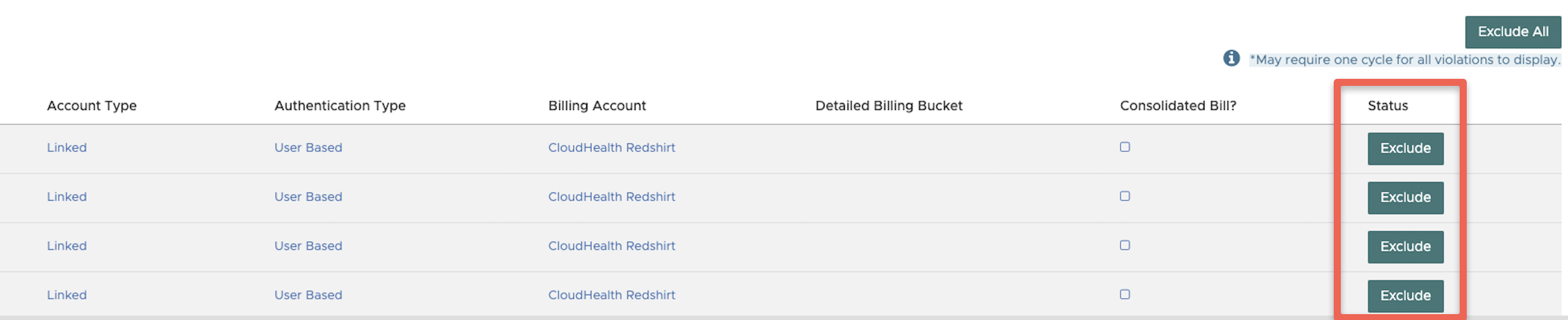Open CloudHealth Redshift link in first row
This screenshot has height=320, width=1568.
[x=611, y=148]
